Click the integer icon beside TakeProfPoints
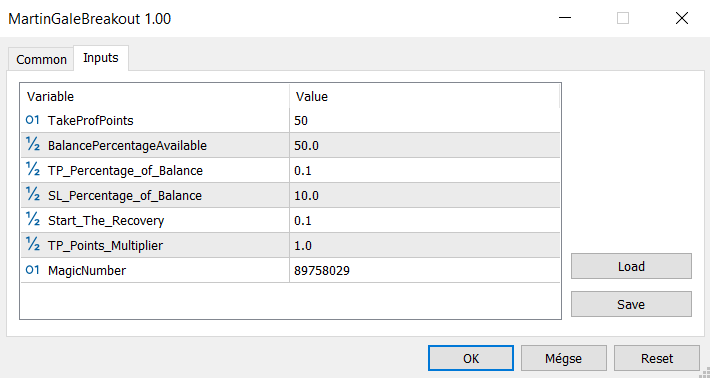This screenshot has height=378, width=710. 33,120
